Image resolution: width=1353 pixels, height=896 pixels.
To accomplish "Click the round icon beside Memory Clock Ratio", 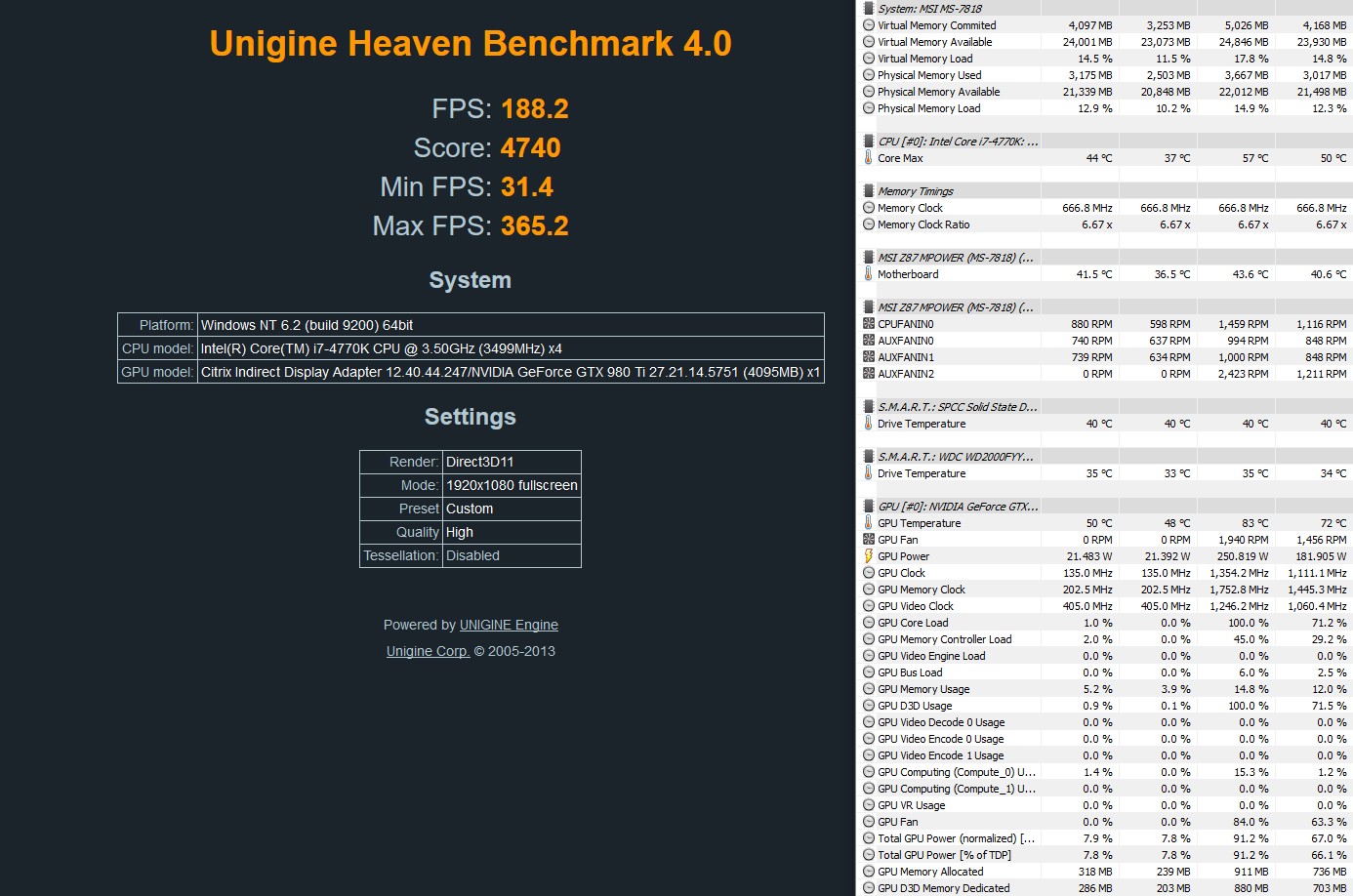I will [869, 224].
